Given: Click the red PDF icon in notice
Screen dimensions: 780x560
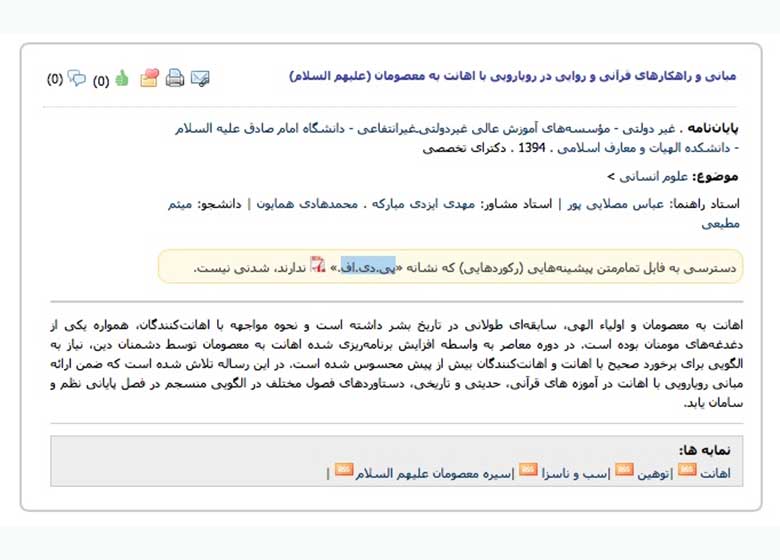Looking at the screenshot, I should [317, 265].
